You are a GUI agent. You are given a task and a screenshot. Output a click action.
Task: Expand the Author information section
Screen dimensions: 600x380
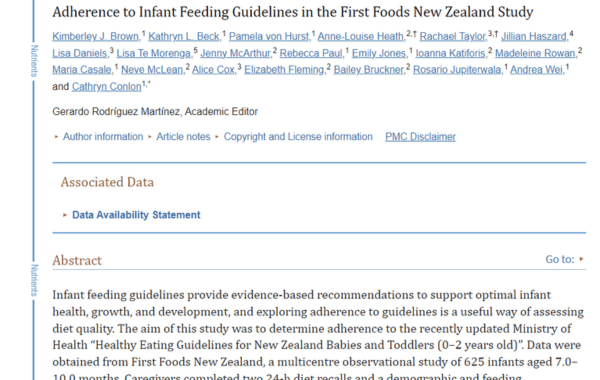click(103, 137)
